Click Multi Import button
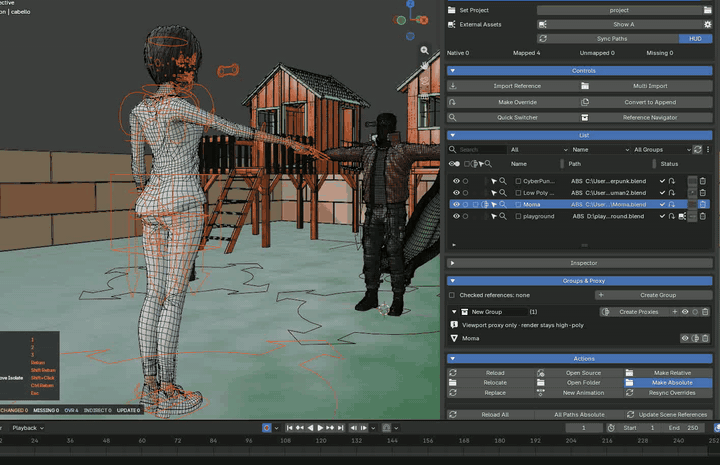 646,86
